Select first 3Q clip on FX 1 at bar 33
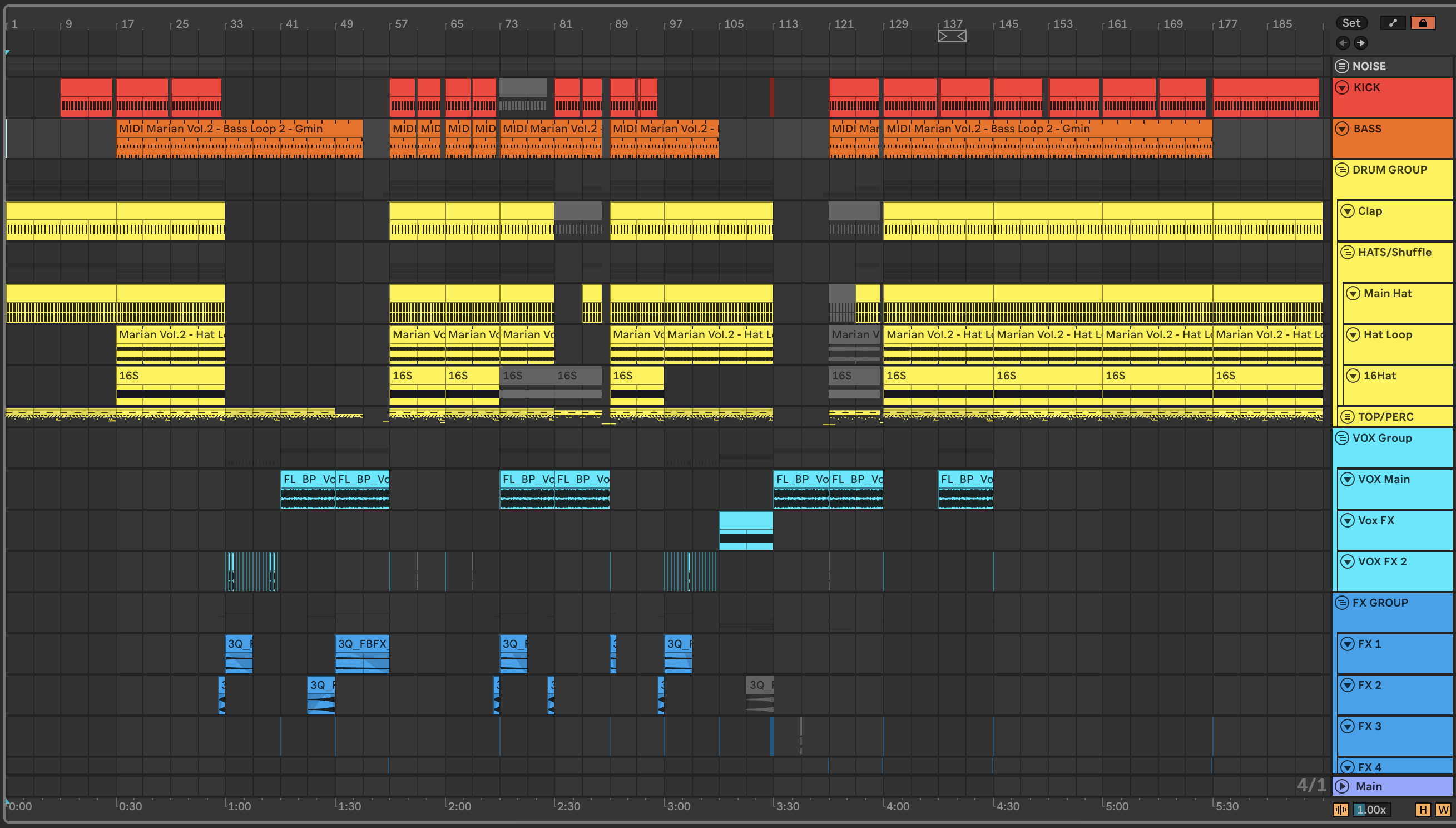The image size is (1456, 828). tap(239, 654)
